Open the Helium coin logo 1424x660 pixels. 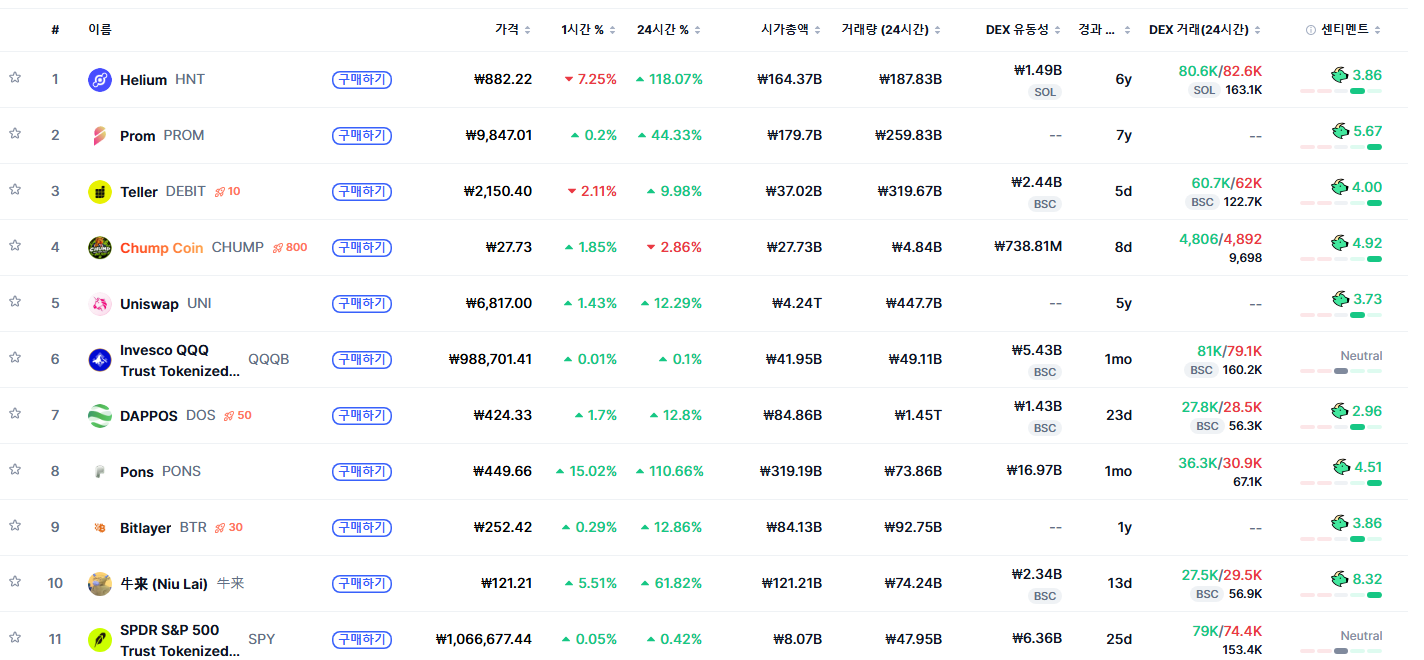pos(100,80)
